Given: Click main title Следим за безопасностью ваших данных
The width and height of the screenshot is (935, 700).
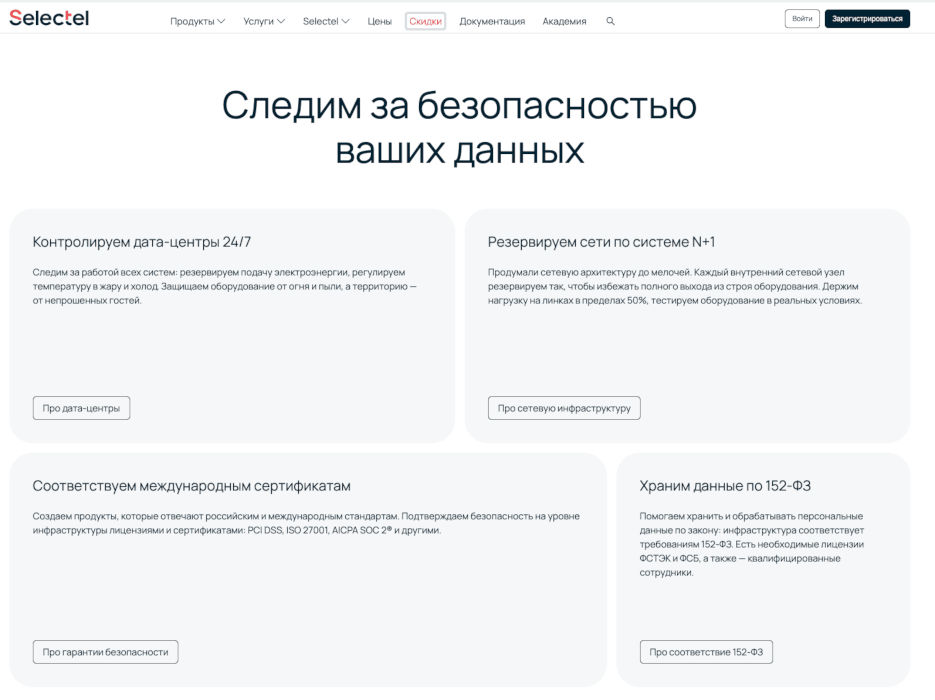Looking at the screenshot, I should tap(459, 128).
